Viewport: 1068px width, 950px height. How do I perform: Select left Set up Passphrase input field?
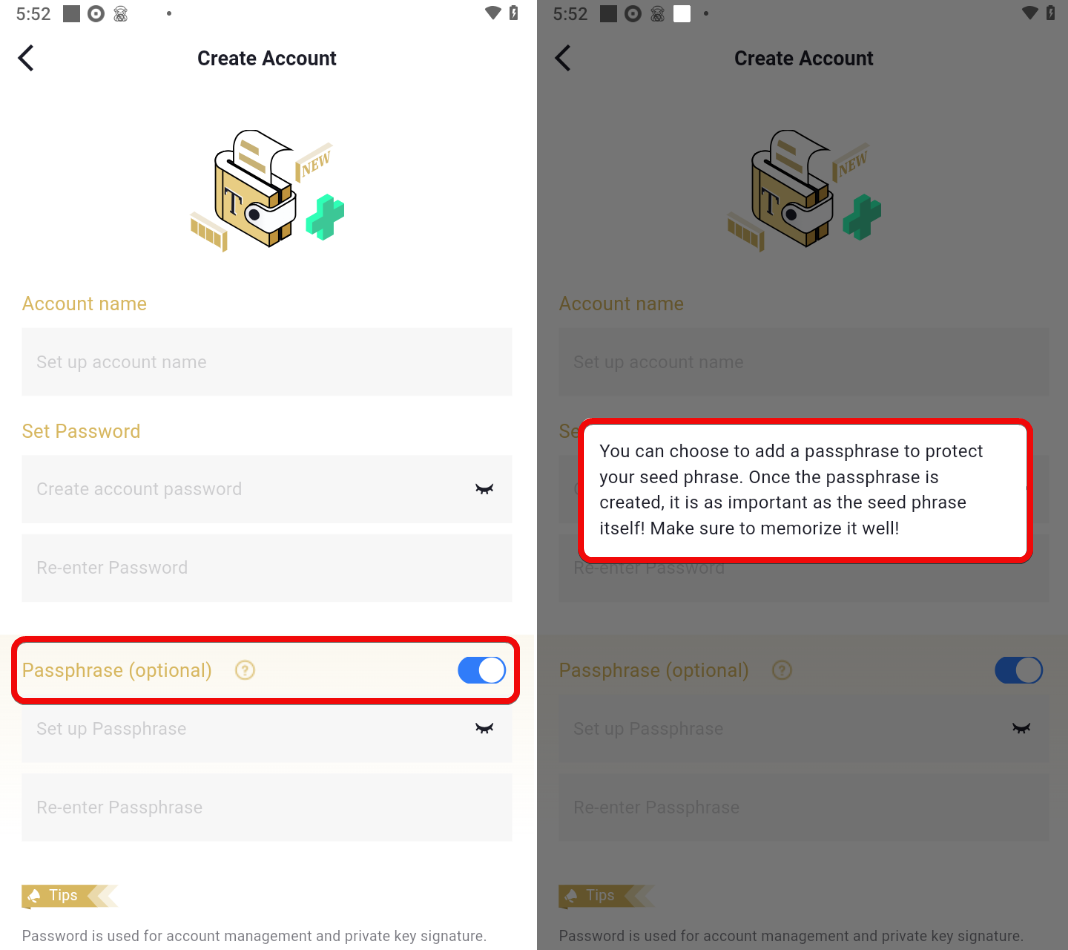(267, 729)
